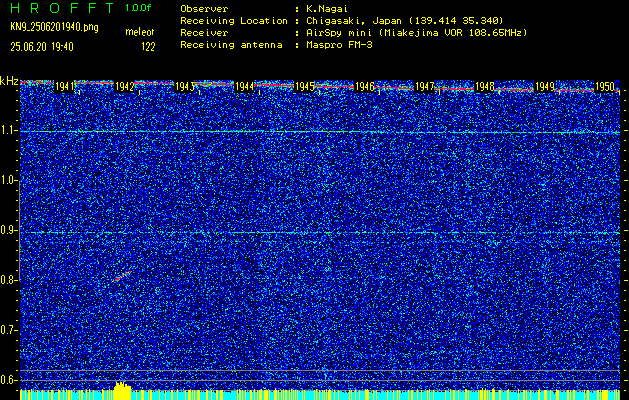Click the 0.6 frequency axis label
This screenshot has width=629, height=400.
9,380
